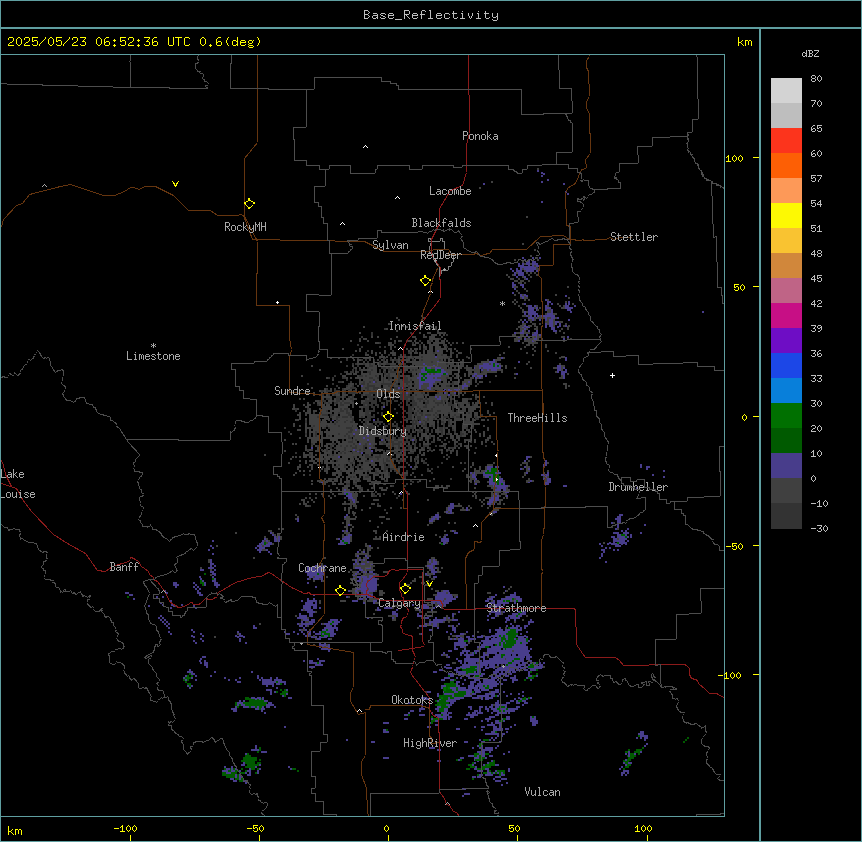Select the red 65-60 dBZ legend swatch

coord(786,141)
